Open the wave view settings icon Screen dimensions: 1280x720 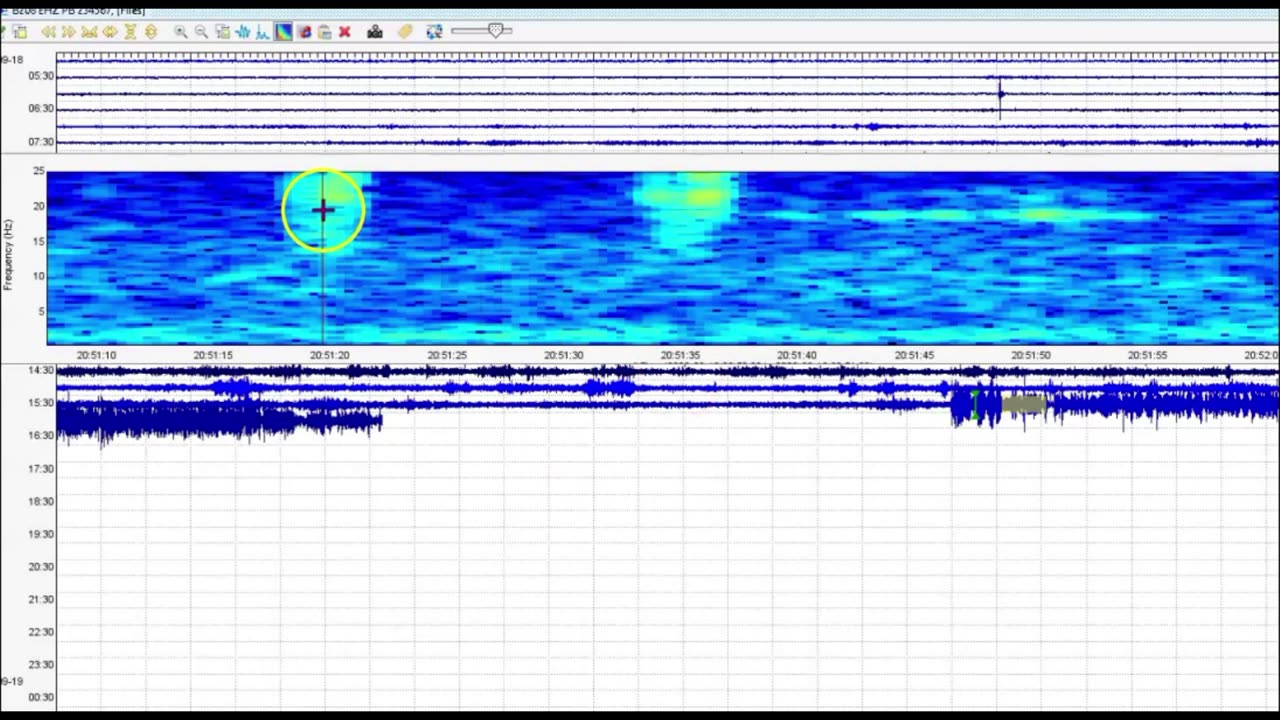(x=223, y=32)
